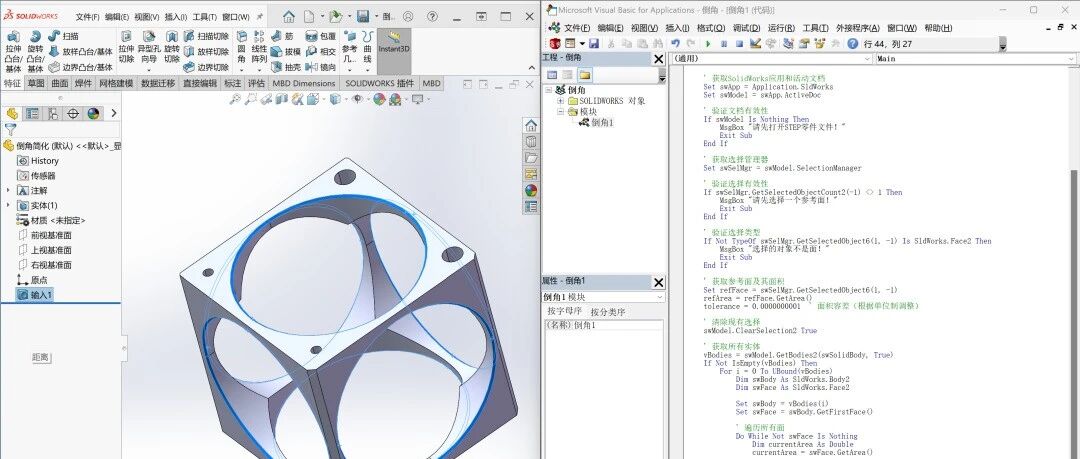
Task: Click the SolidWorks home icon in title bar
Action: (x=289, y=16)
